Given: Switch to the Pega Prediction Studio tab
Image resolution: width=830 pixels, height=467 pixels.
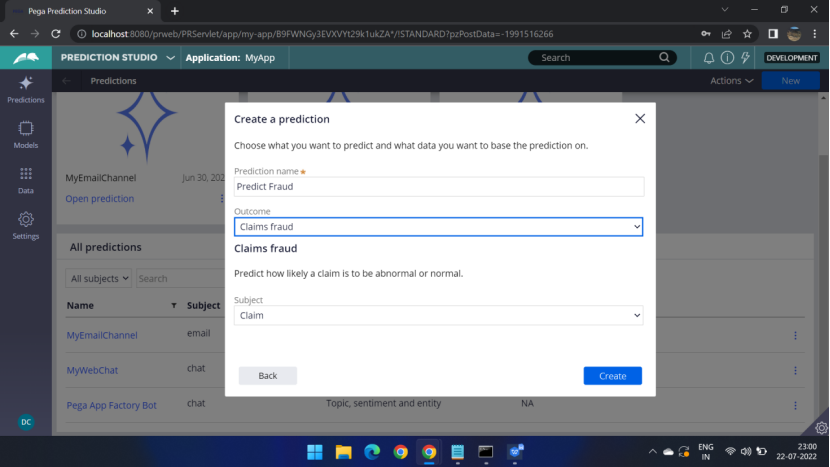Looking at the screenshot, I should pyautogui.click(x=82, y=11).
